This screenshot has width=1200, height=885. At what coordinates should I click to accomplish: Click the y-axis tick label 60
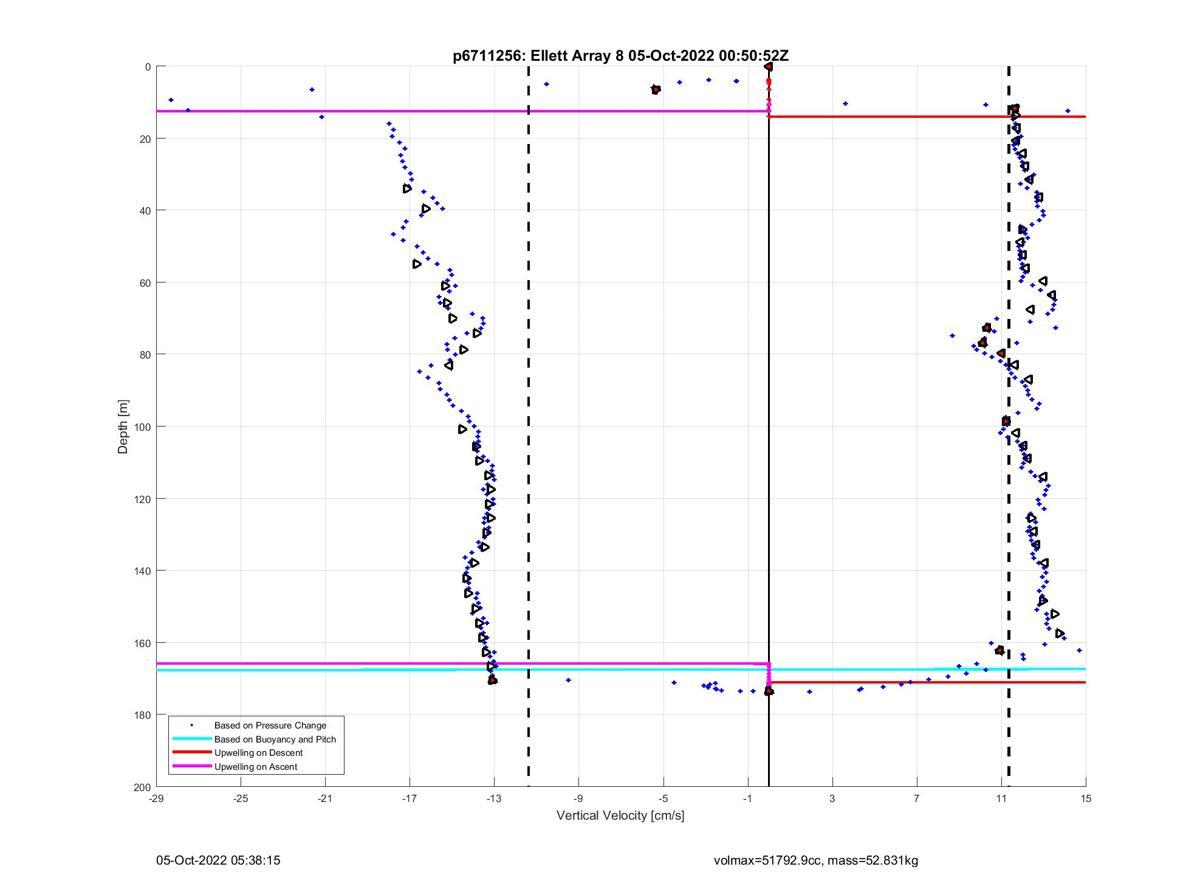tap(145, 283)
